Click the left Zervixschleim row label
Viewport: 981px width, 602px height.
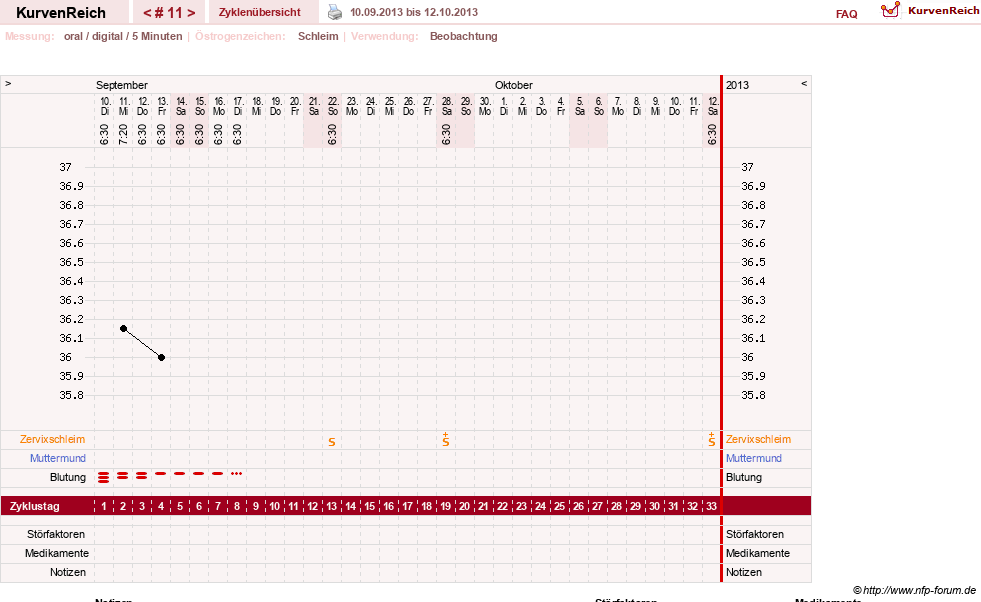click(53, 439)
